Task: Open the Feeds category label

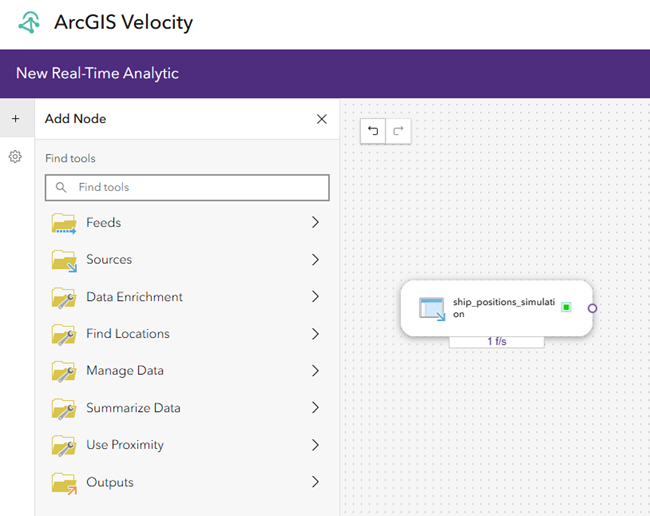Action: coord(104,223)
